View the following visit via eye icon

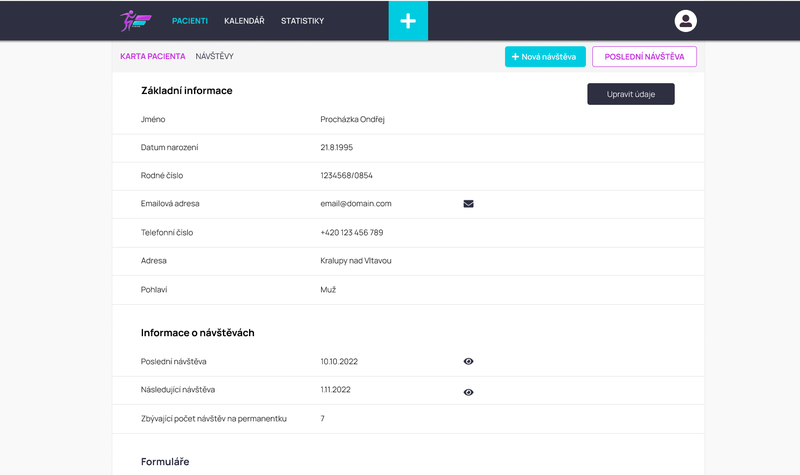pyautogui.click(x=468, y=393)
